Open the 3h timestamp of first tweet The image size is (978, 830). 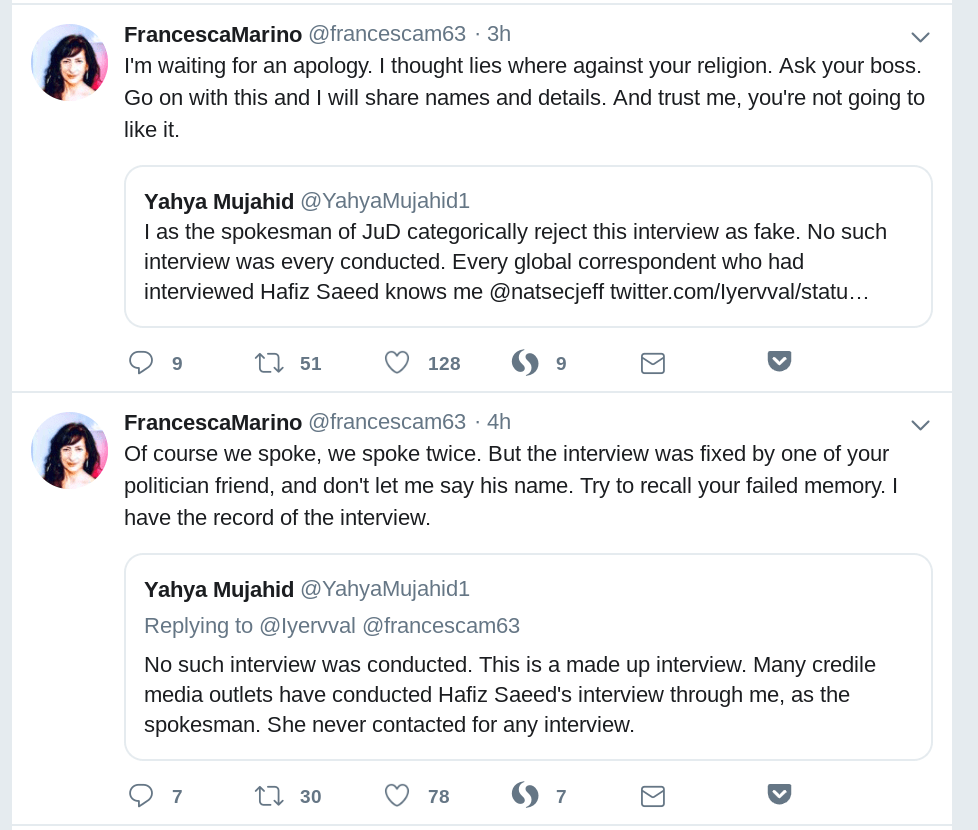[x=498, y=34]
